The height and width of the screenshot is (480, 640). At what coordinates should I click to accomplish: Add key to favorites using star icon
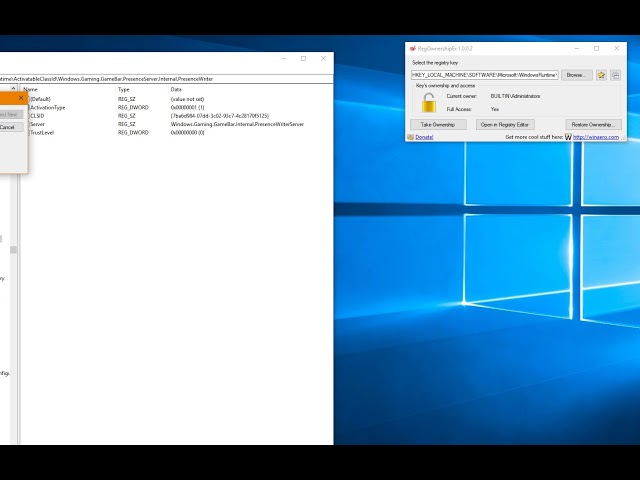pos(601,75)
